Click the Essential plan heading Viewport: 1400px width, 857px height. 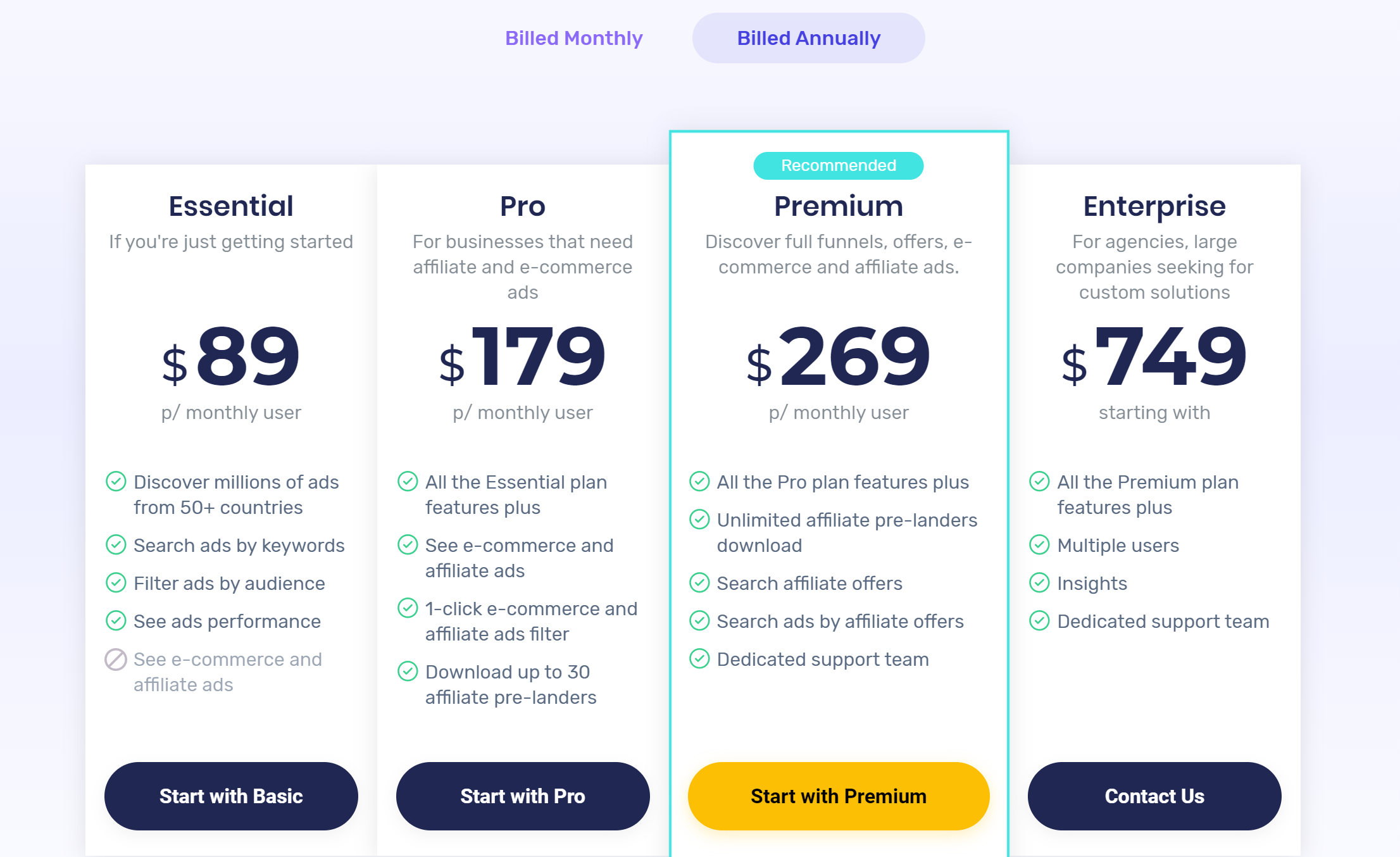(230, 206)
